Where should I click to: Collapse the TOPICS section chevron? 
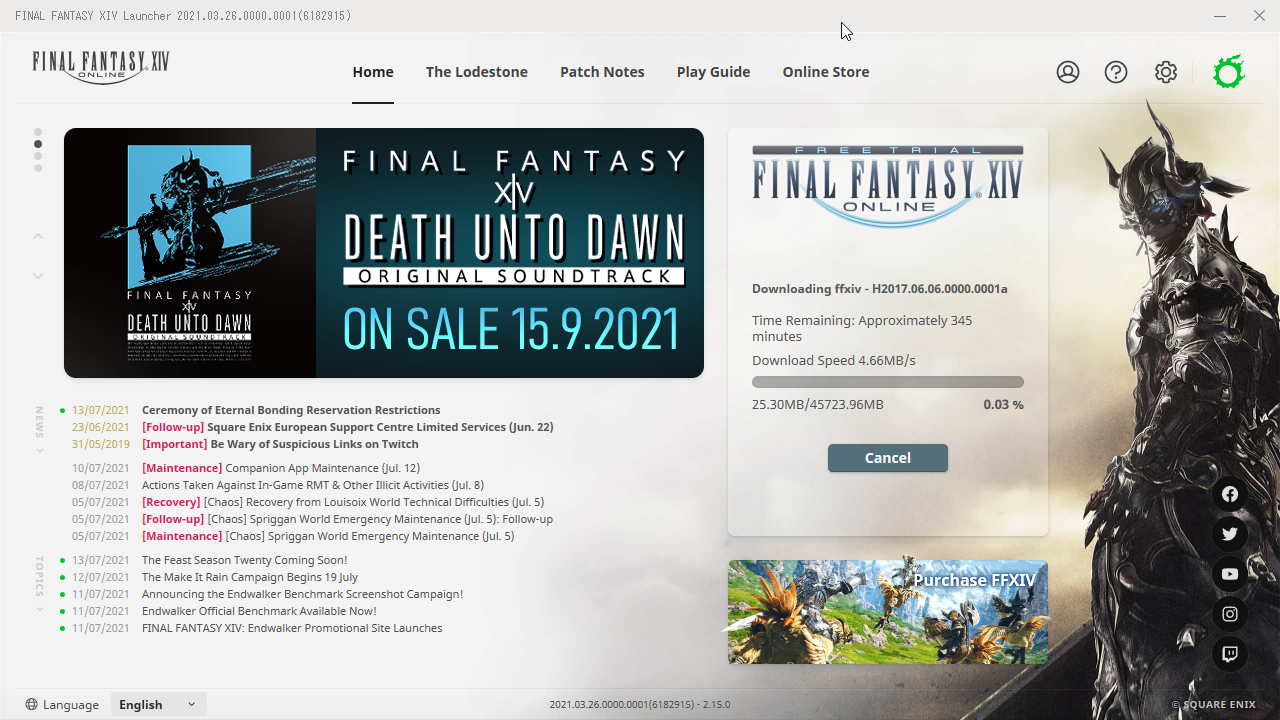pyautogui.click(x=38, y=608)
